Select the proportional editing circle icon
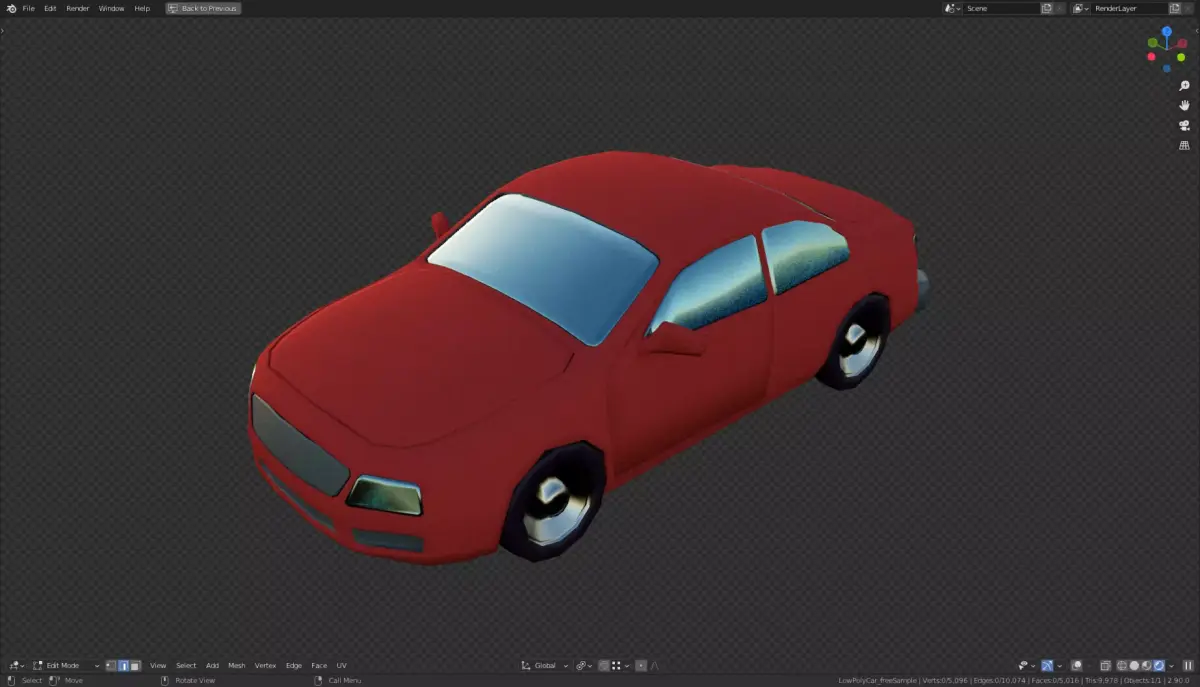The height and width of the screenshot is (687, 1200). pyautogui.click(x=640, y=665)
